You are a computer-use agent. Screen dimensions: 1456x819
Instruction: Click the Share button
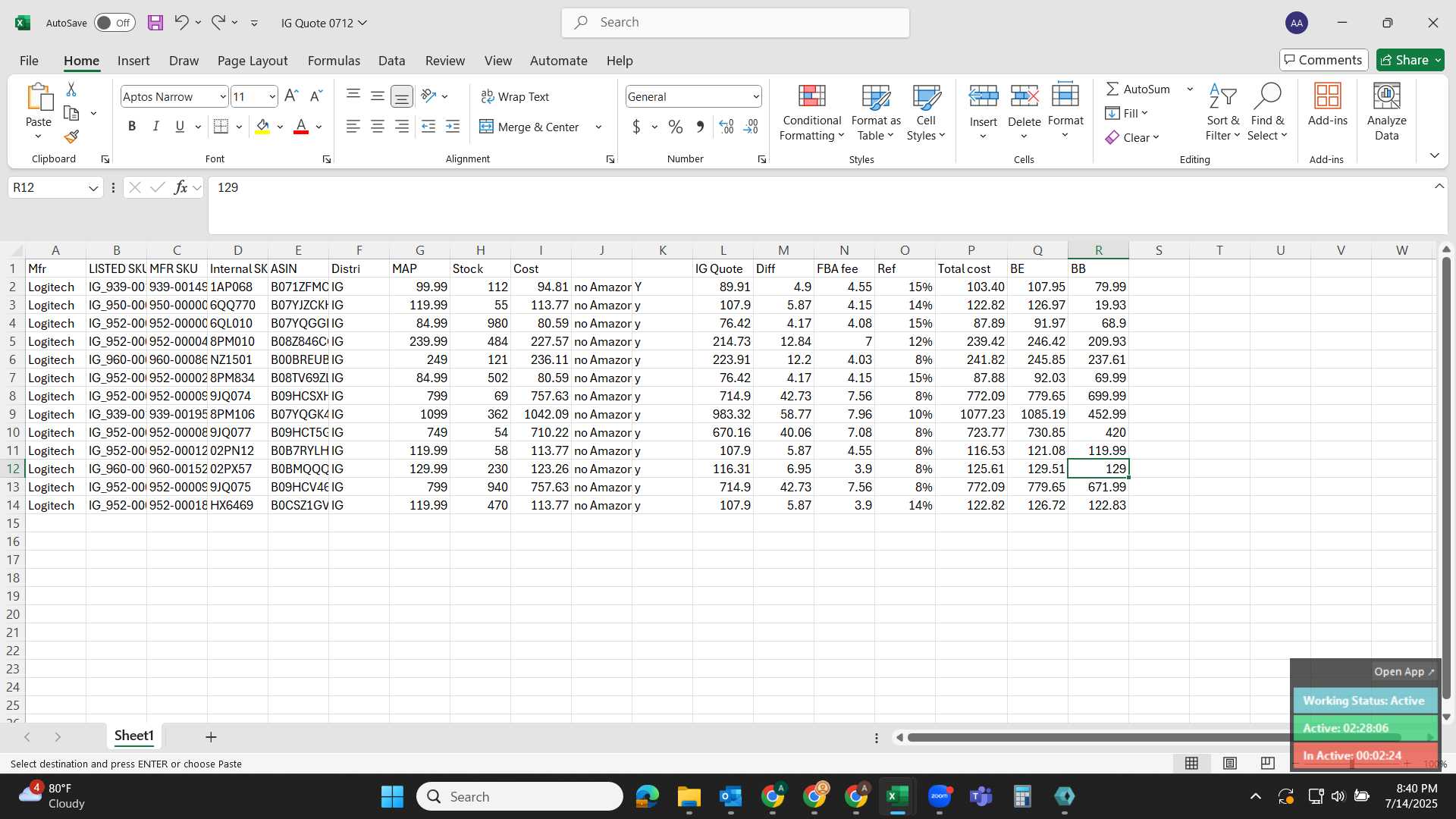click(x=1410, y=60)
